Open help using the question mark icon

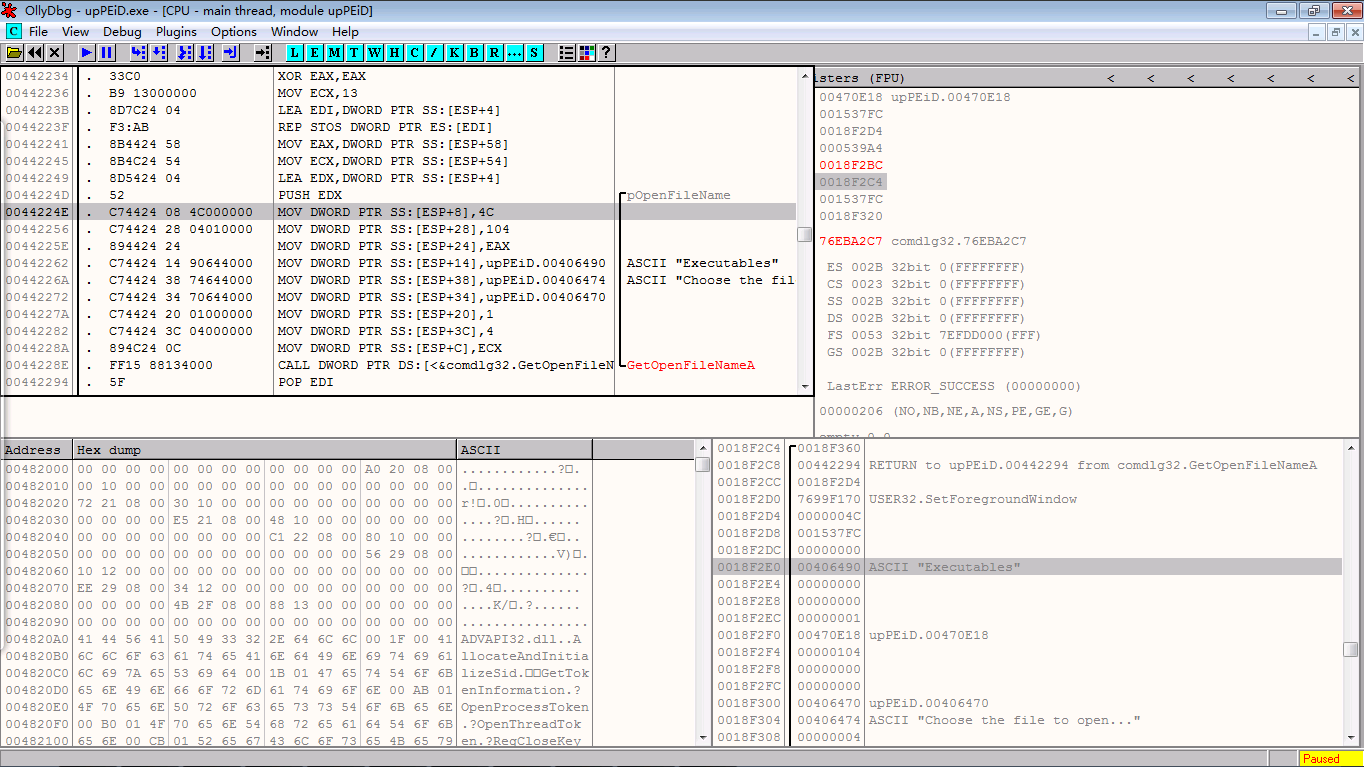[x=606, y=52]
